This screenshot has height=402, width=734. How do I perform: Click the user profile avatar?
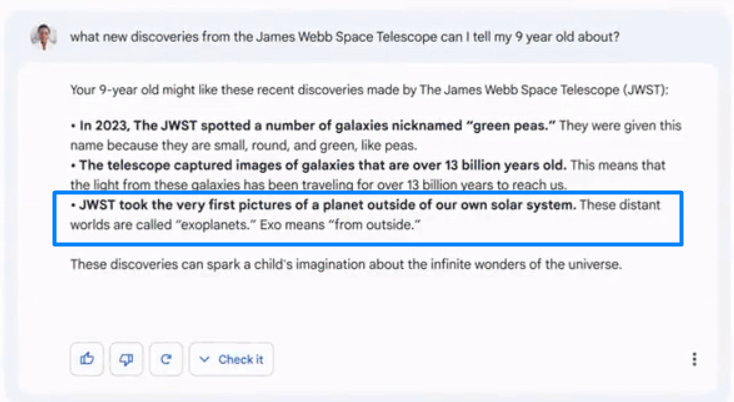[x=43, y=37]
